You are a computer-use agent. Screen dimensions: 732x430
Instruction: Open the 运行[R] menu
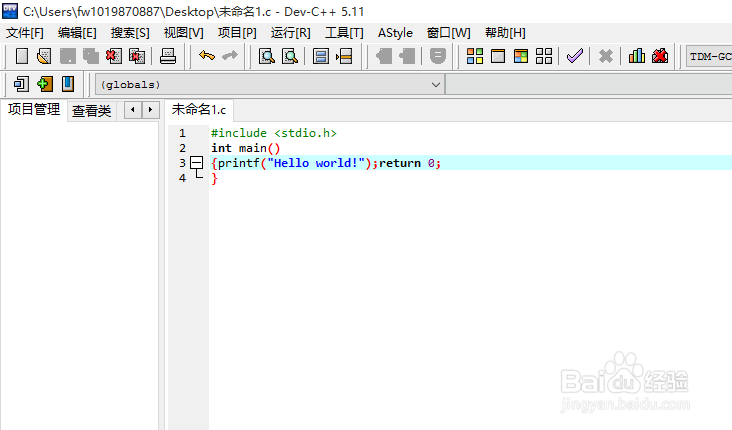click(x=290, y=33)
